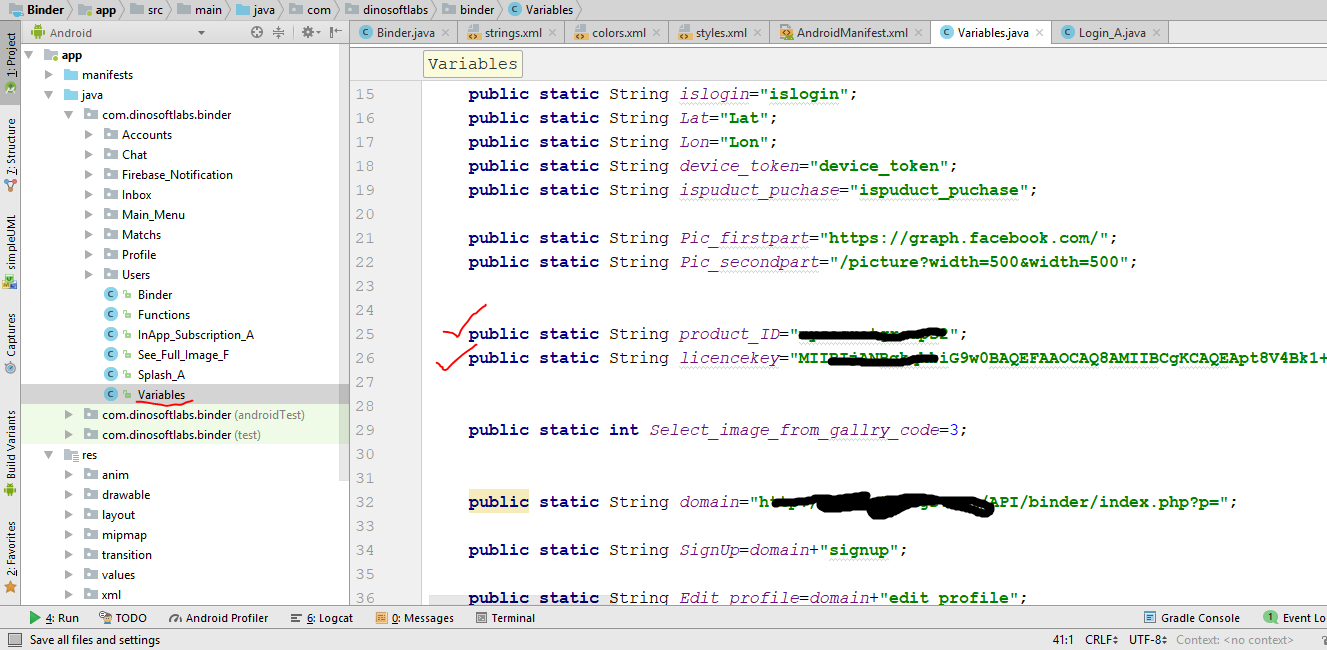This screenshot has height=650, width=1327.
Task: Open the Terminal tool window
Action: [x=505, y=618]
